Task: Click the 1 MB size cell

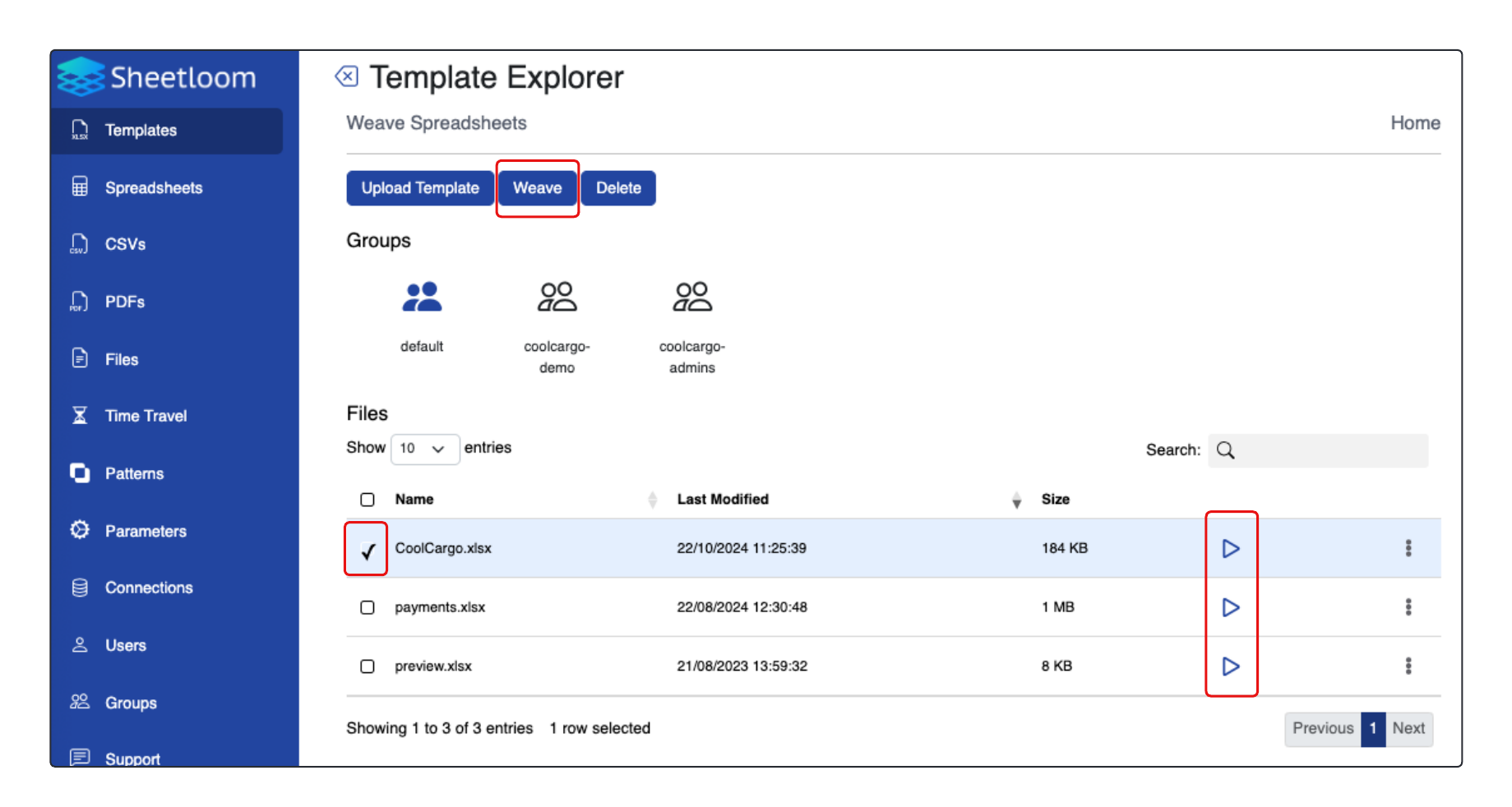Action: tap(1058, 606)
